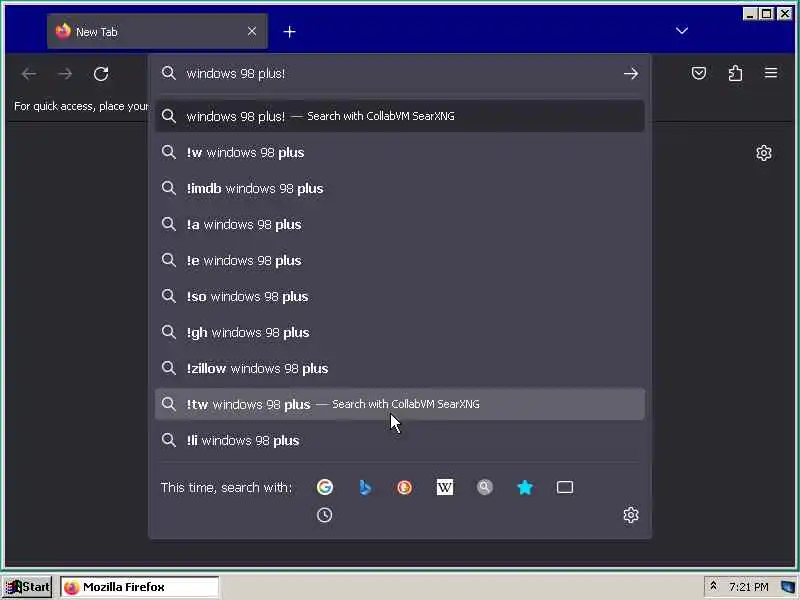
Task: Choose the '!li windows 98 plus' suggestion
Action: pos(399,440)
